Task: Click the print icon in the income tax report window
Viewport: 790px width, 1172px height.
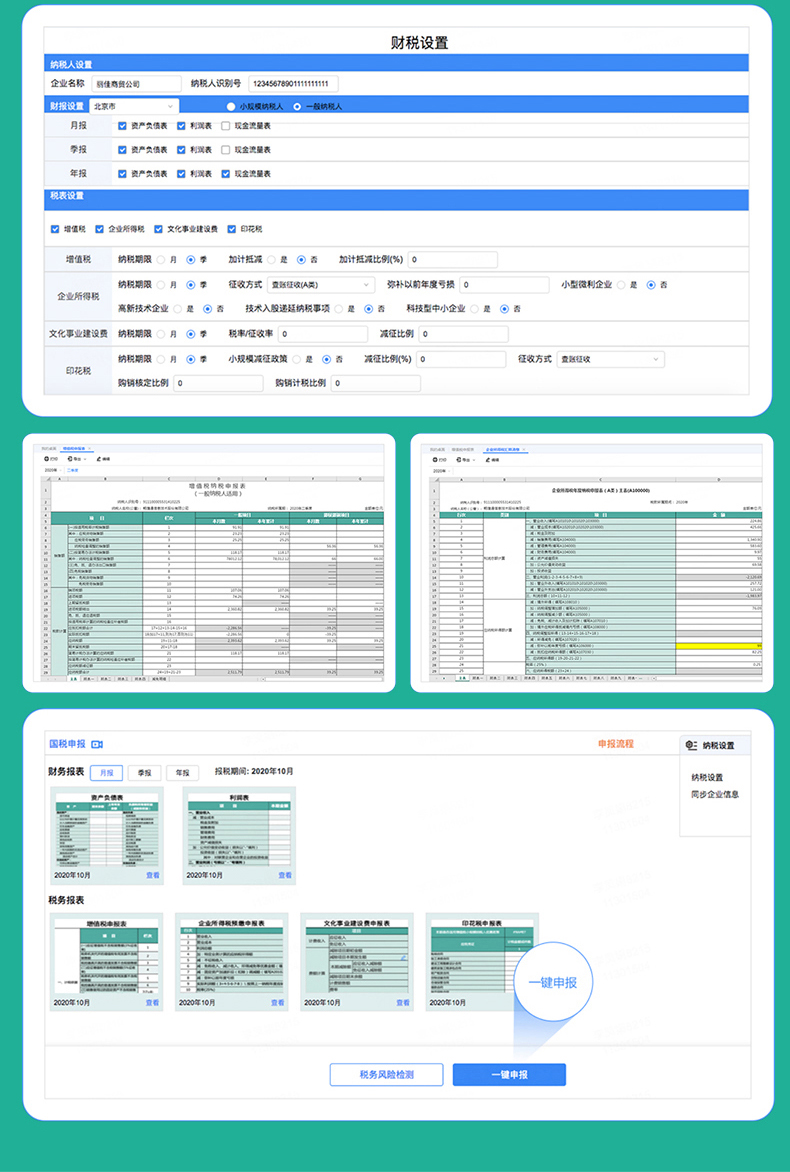Action: coord(434,458)
